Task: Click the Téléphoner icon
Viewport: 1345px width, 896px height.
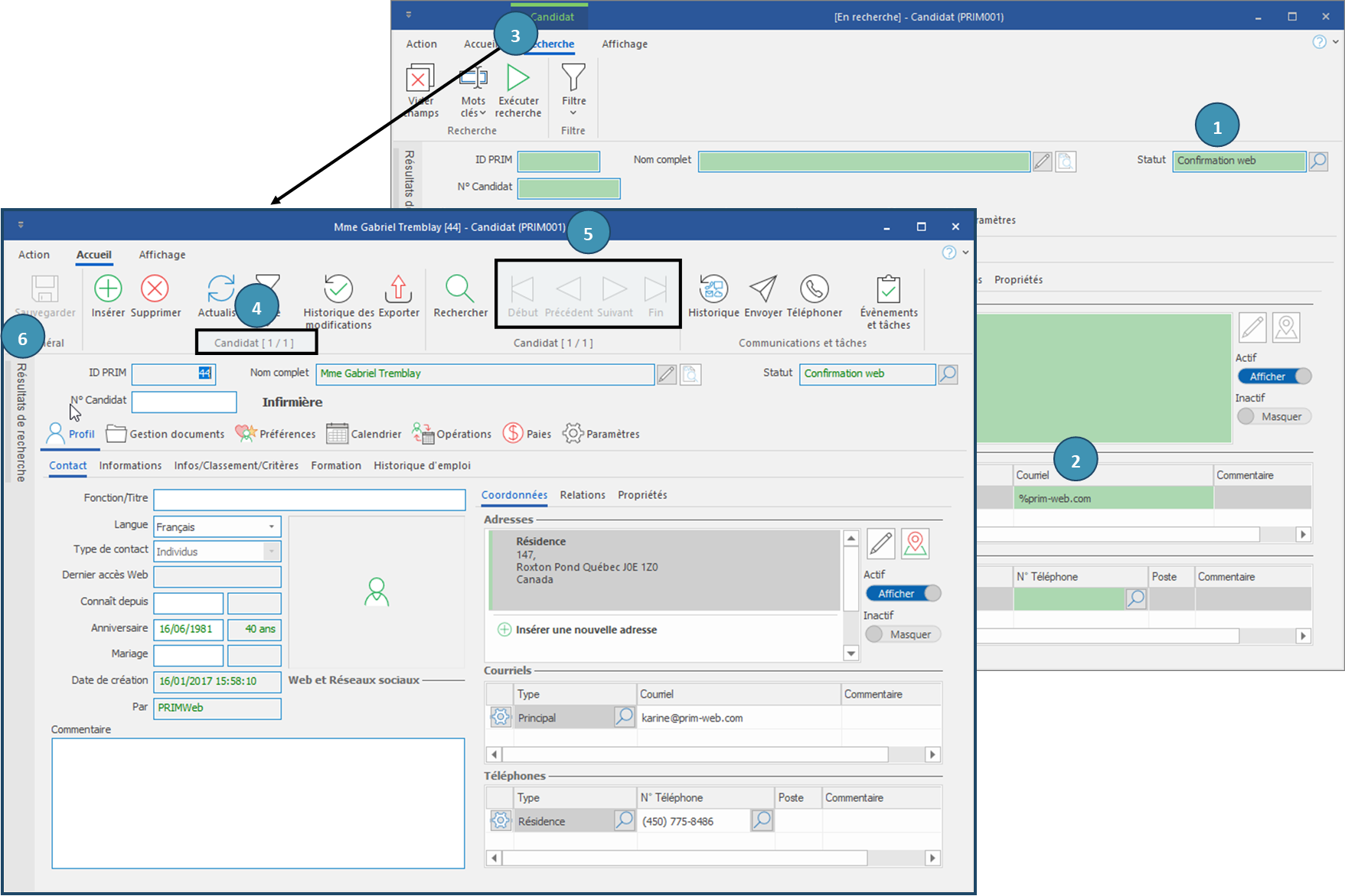Action: click(814, 289)
